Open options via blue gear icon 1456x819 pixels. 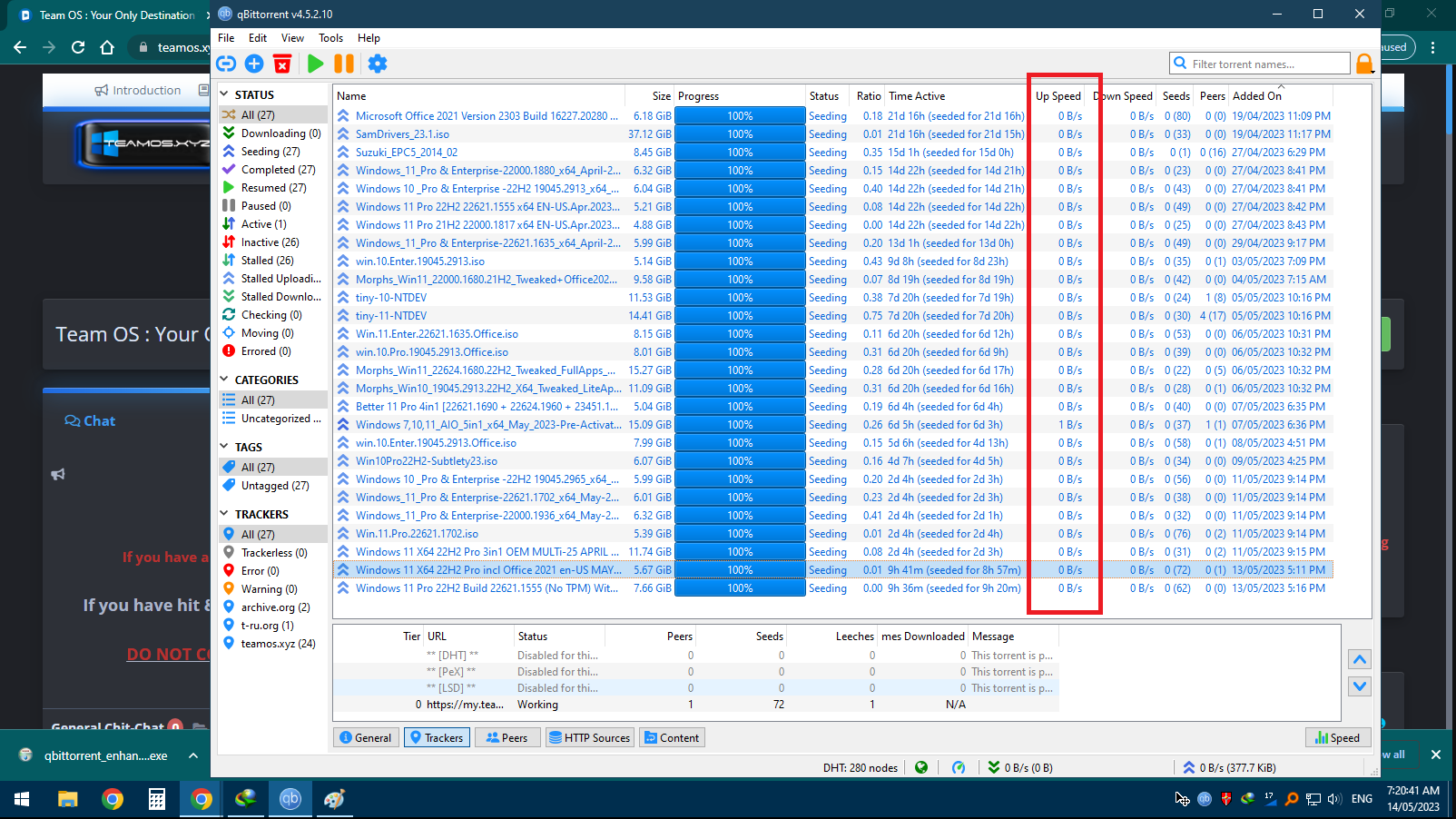coord(378,64)
